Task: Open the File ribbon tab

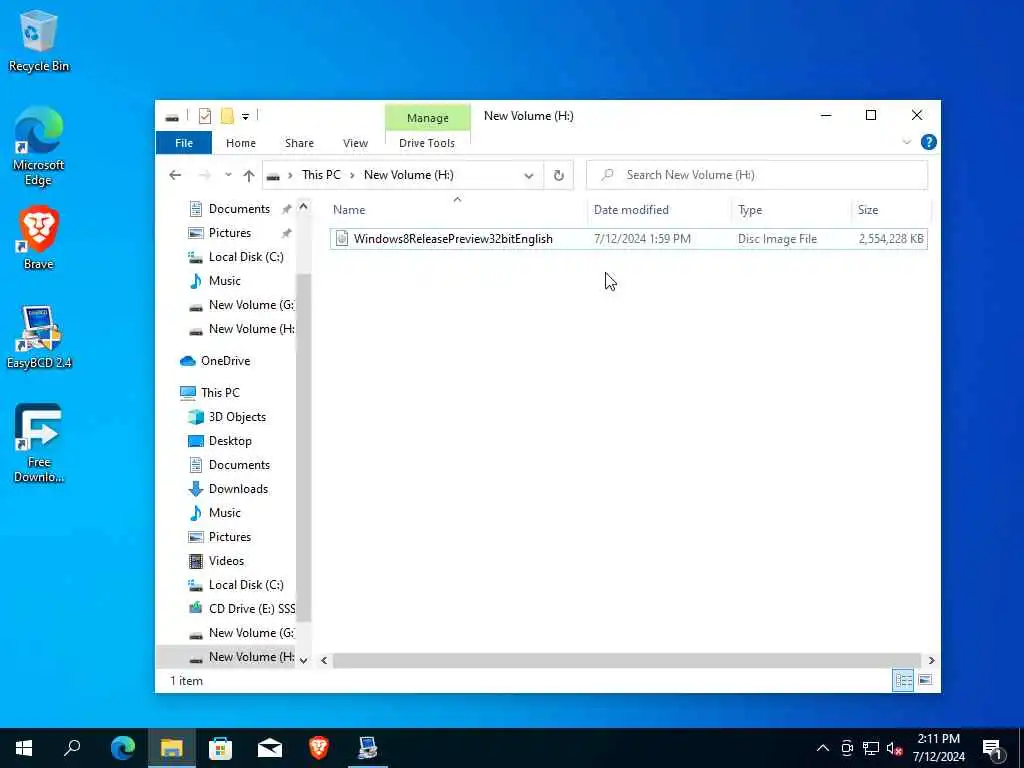Action: 184,143
